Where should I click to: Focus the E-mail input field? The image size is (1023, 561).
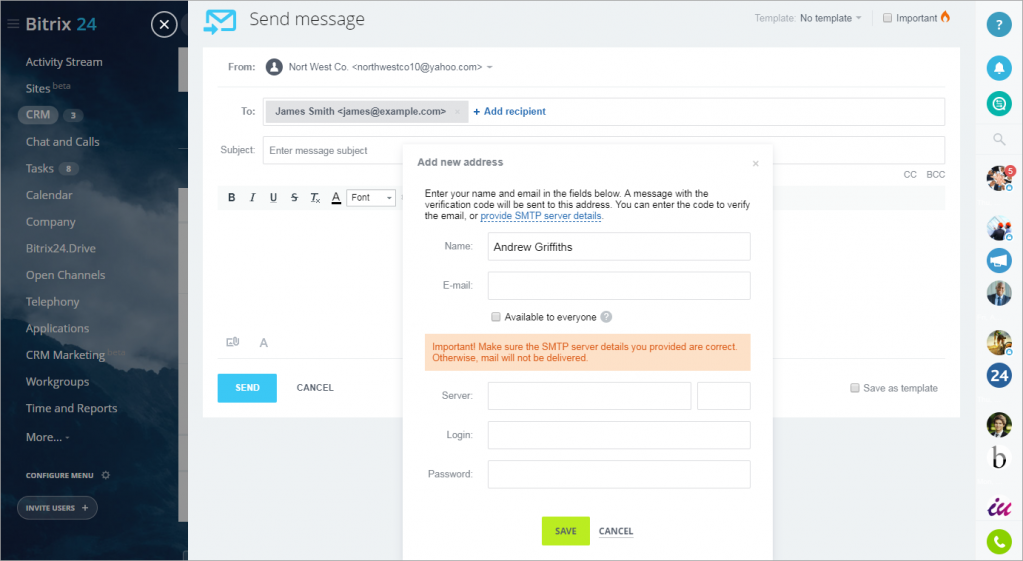click(619, 286)
